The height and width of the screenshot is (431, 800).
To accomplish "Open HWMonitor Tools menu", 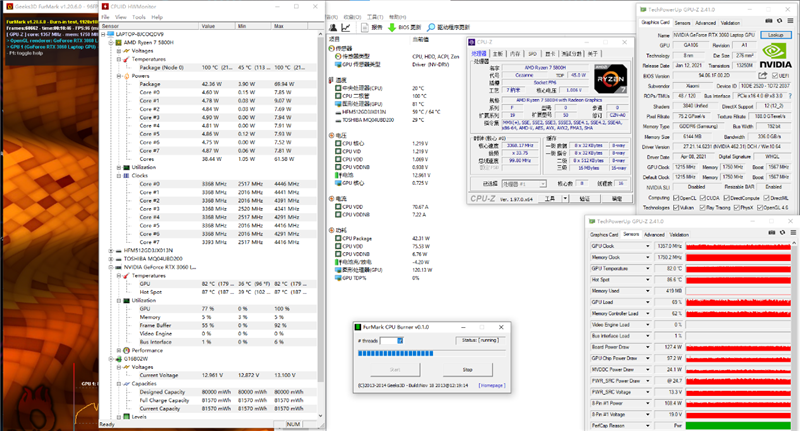I will tap(139, 17).
